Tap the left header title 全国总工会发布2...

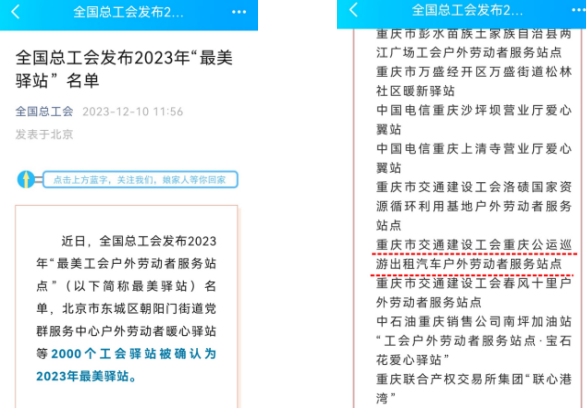pos(128,12)
